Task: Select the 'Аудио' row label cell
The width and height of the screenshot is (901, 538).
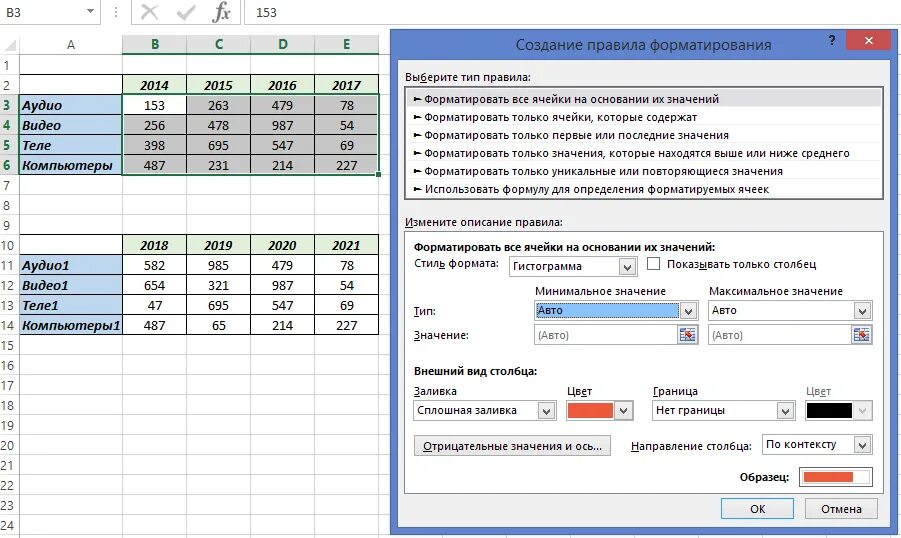Action: [x=71, y=105]
